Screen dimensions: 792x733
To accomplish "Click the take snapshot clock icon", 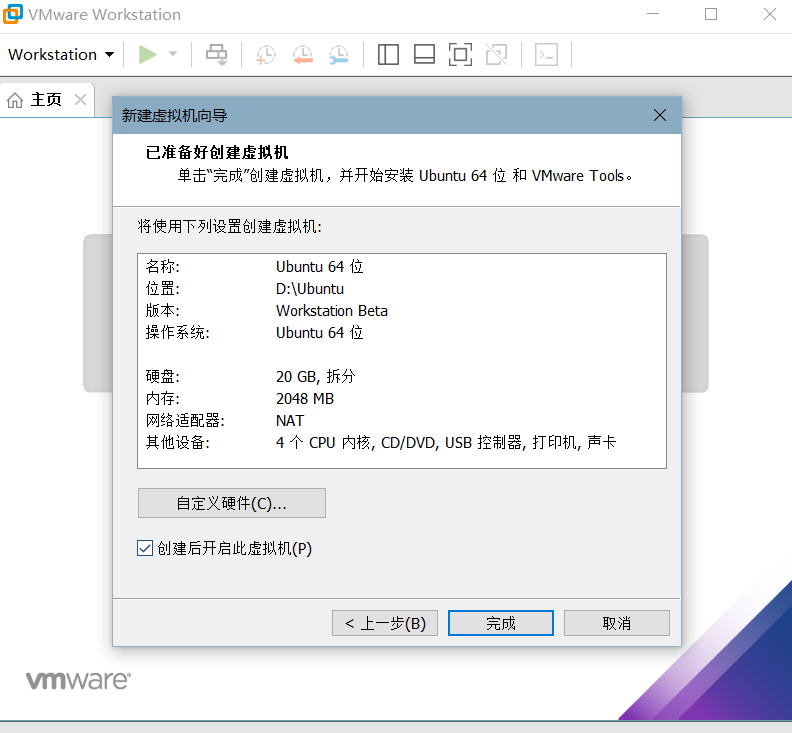I will [266, 55].
